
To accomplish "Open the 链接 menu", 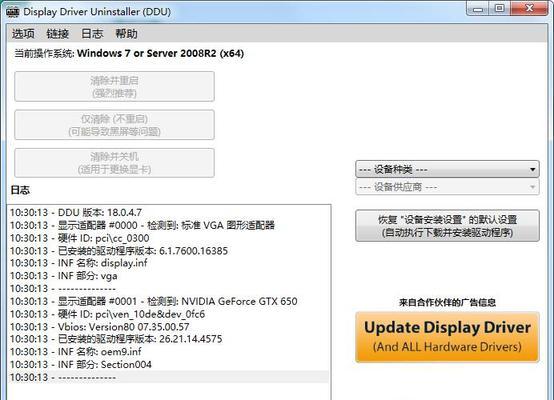I will click(x=58, y=34).
